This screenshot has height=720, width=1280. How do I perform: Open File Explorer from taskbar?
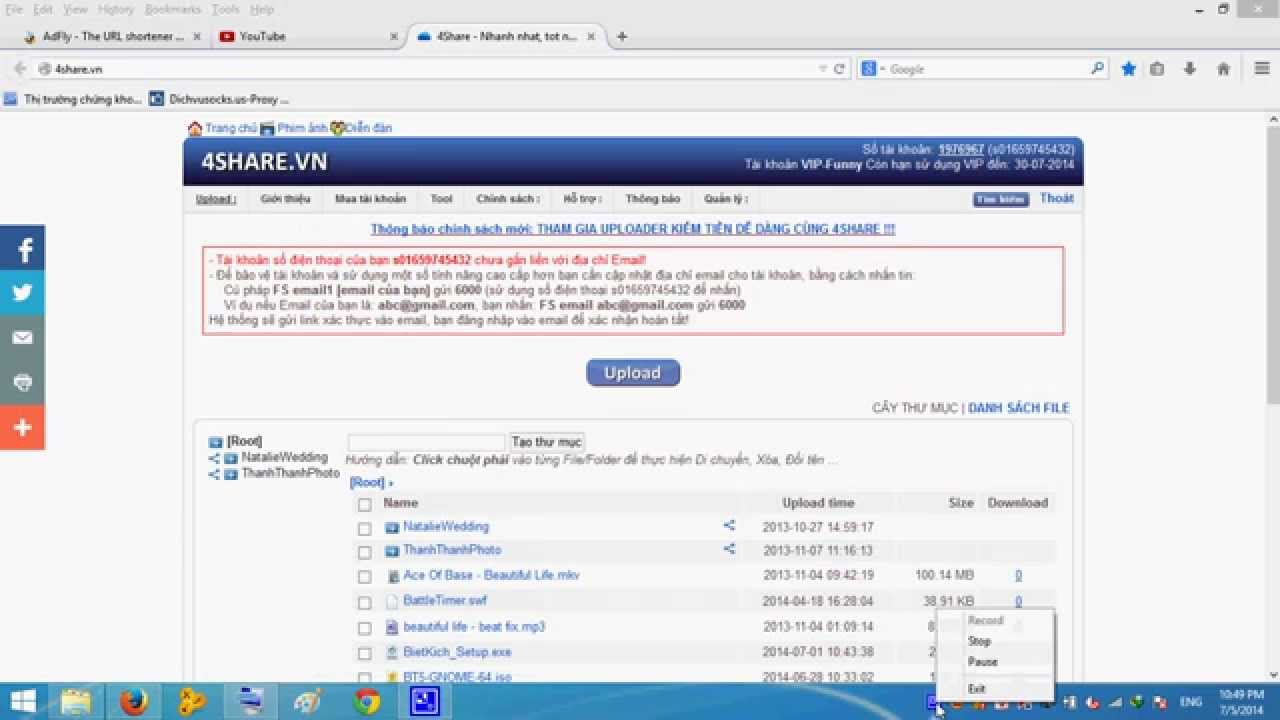click(76, 701)
